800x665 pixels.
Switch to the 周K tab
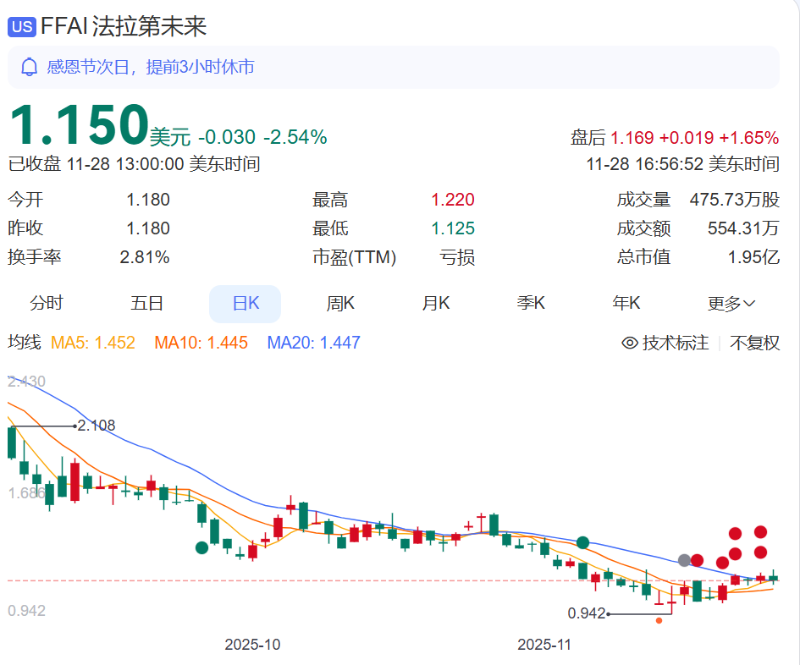(340, 303)
